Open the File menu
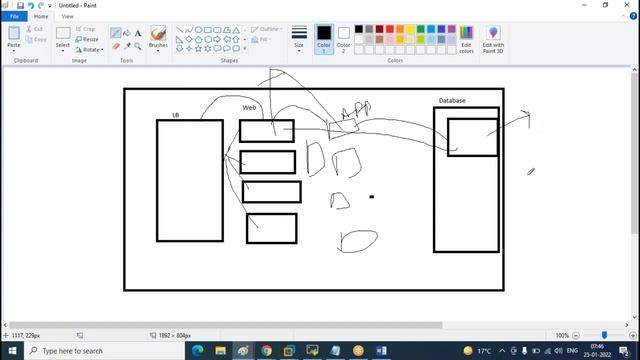This screenshot has height=360, width=640. point(14,16)
